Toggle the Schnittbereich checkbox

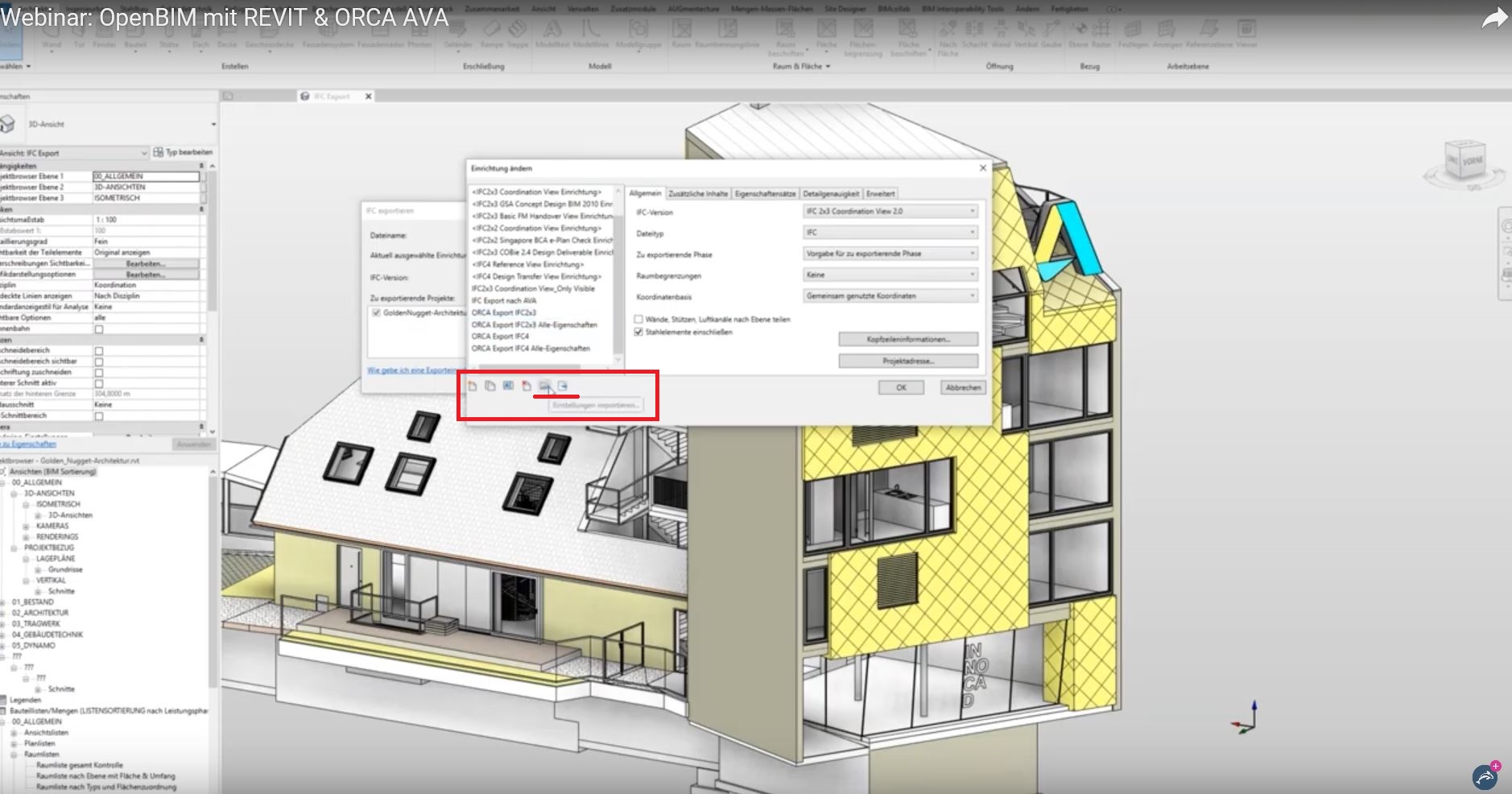(99, 416)
